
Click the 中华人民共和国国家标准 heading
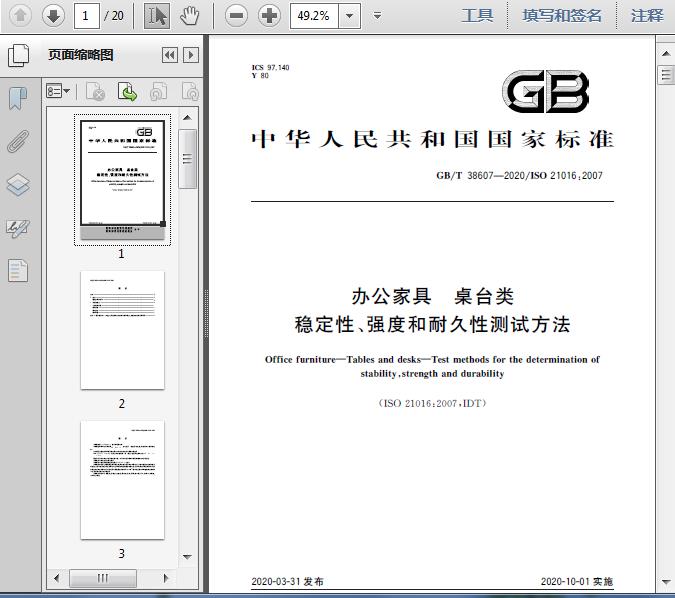coord(432,139)
